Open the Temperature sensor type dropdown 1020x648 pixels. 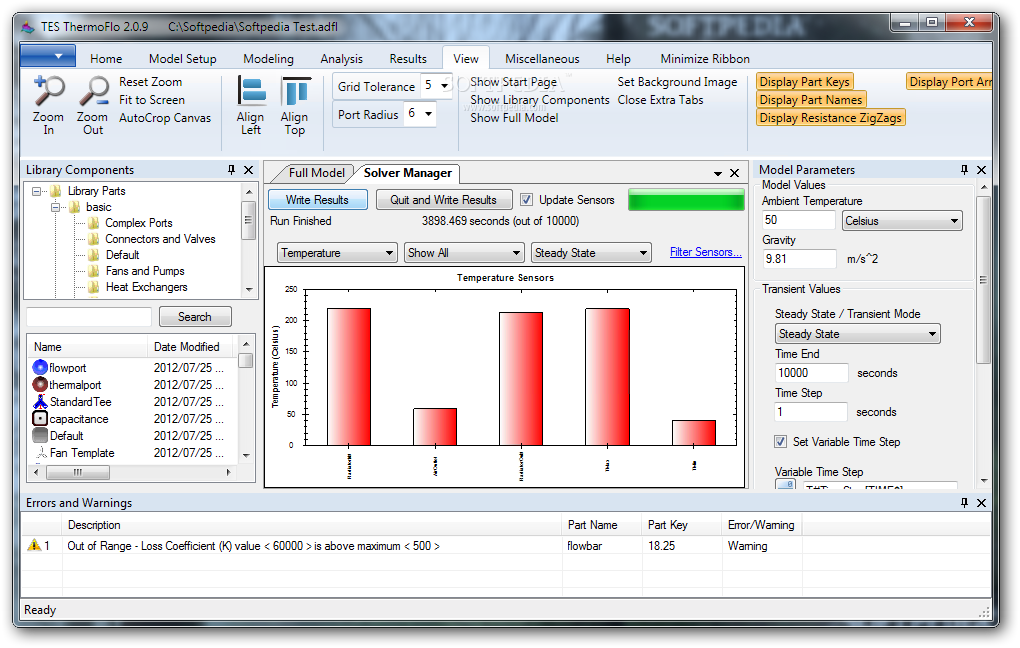pos(336,252)
